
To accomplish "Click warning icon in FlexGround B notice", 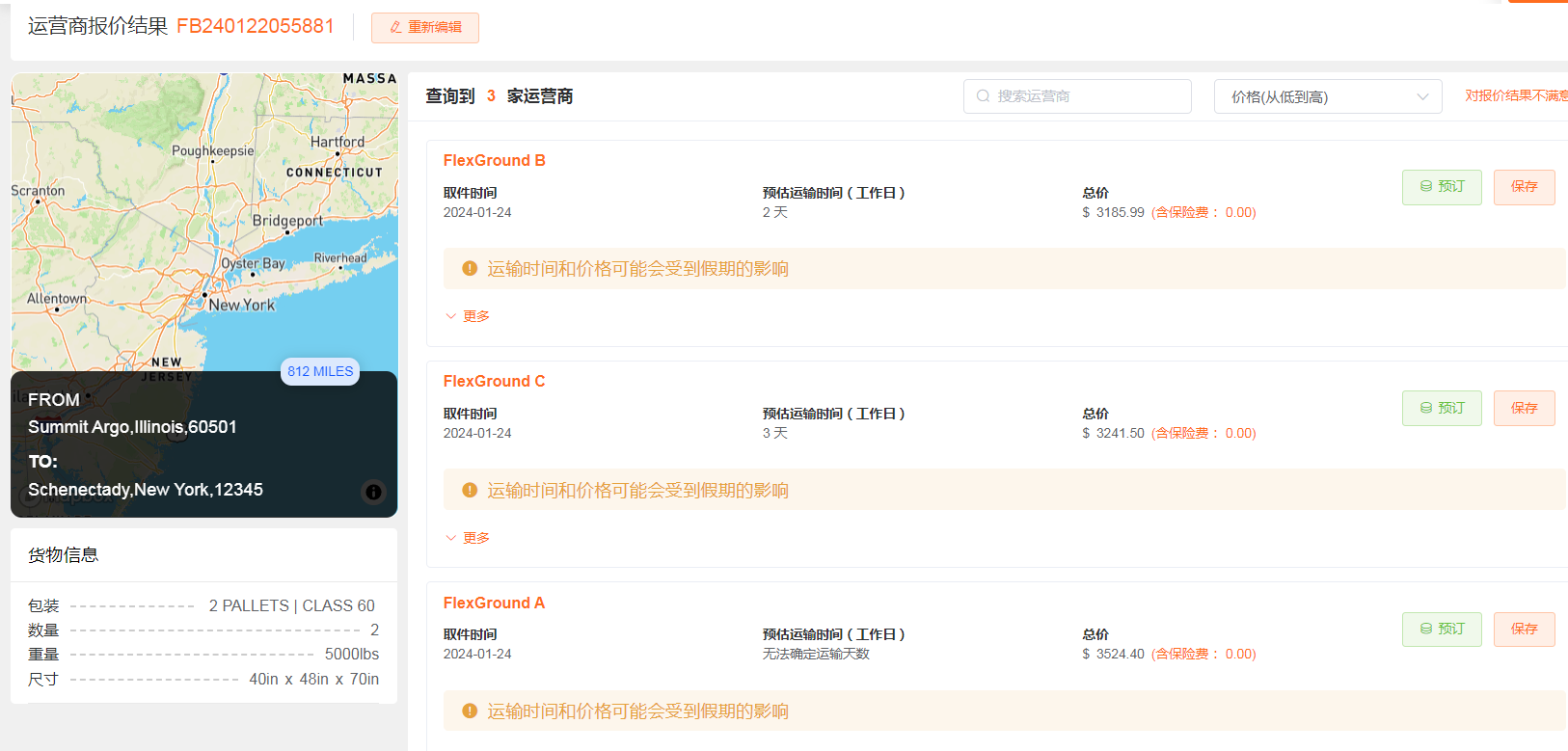I will coord(470,269).
